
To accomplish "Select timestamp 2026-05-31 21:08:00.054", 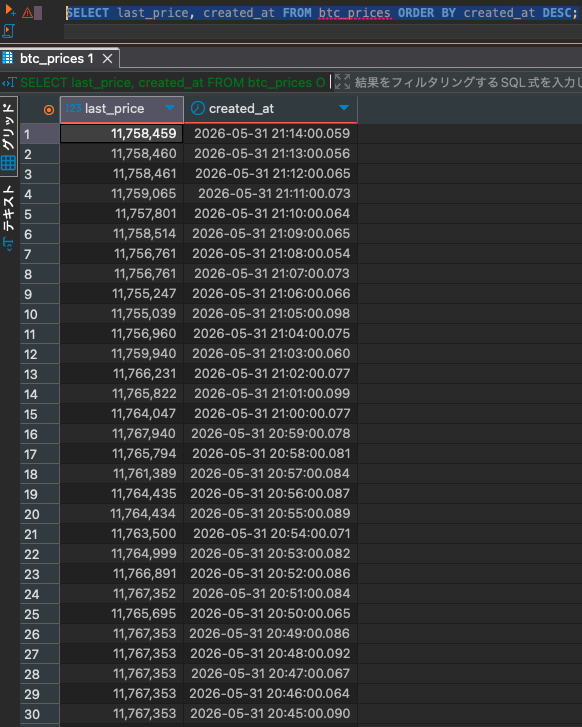I will [x=271, y=254].
